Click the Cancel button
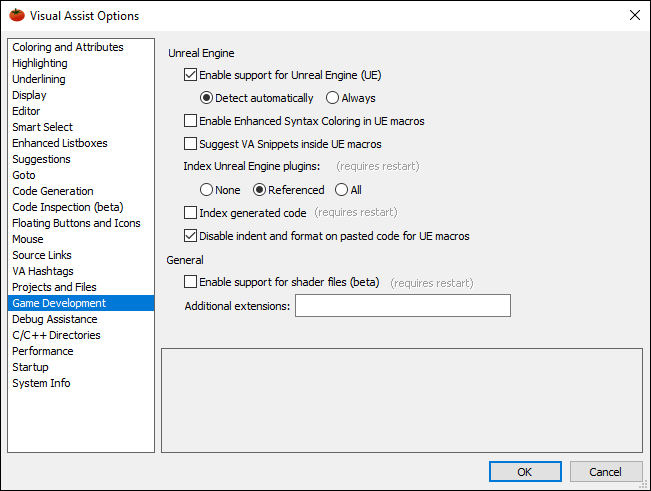 605,472
